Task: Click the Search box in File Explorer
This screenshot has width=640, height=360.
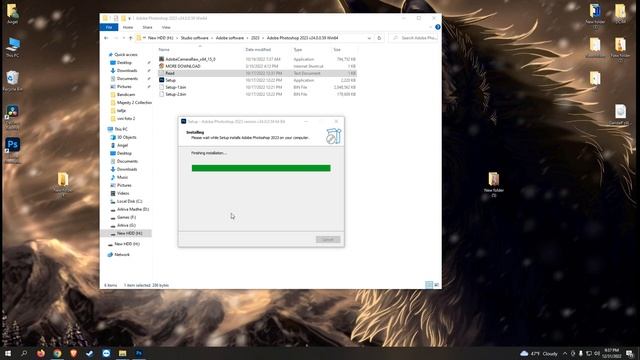Action: point(414,38)
